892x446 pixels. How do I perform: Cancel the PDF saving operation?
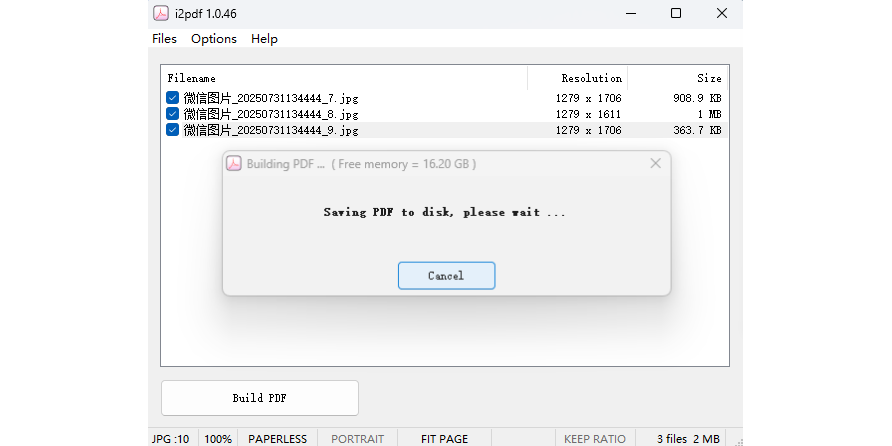[x=446, y=276]
